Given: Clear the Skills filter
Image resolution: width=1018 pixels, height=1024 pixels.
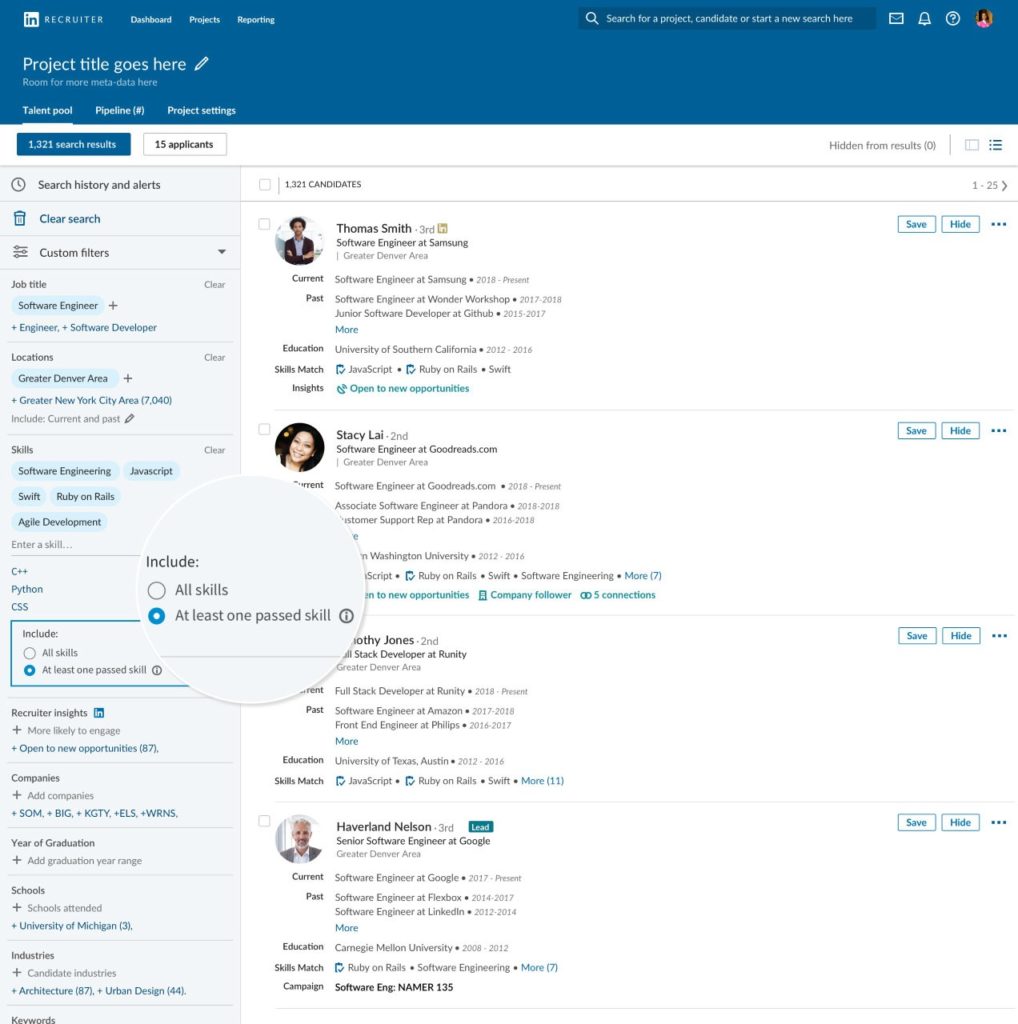Looking at the screenshot, I should pos(215,451).
